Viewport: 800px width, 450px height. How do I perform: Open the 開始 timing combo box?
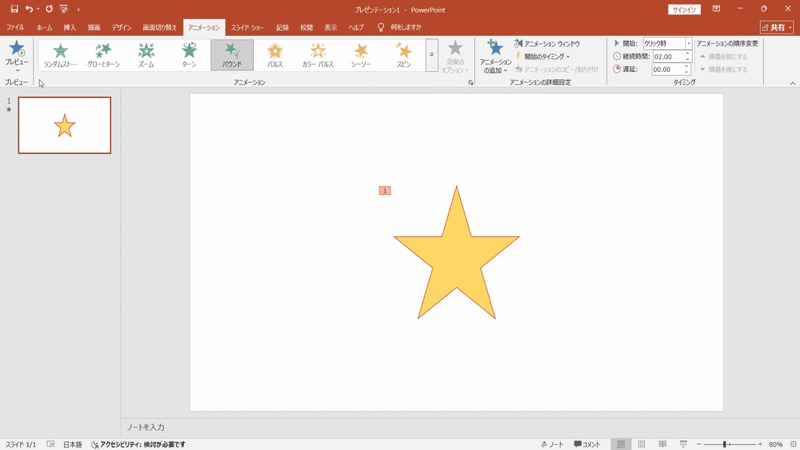click(x=667, y=44)
